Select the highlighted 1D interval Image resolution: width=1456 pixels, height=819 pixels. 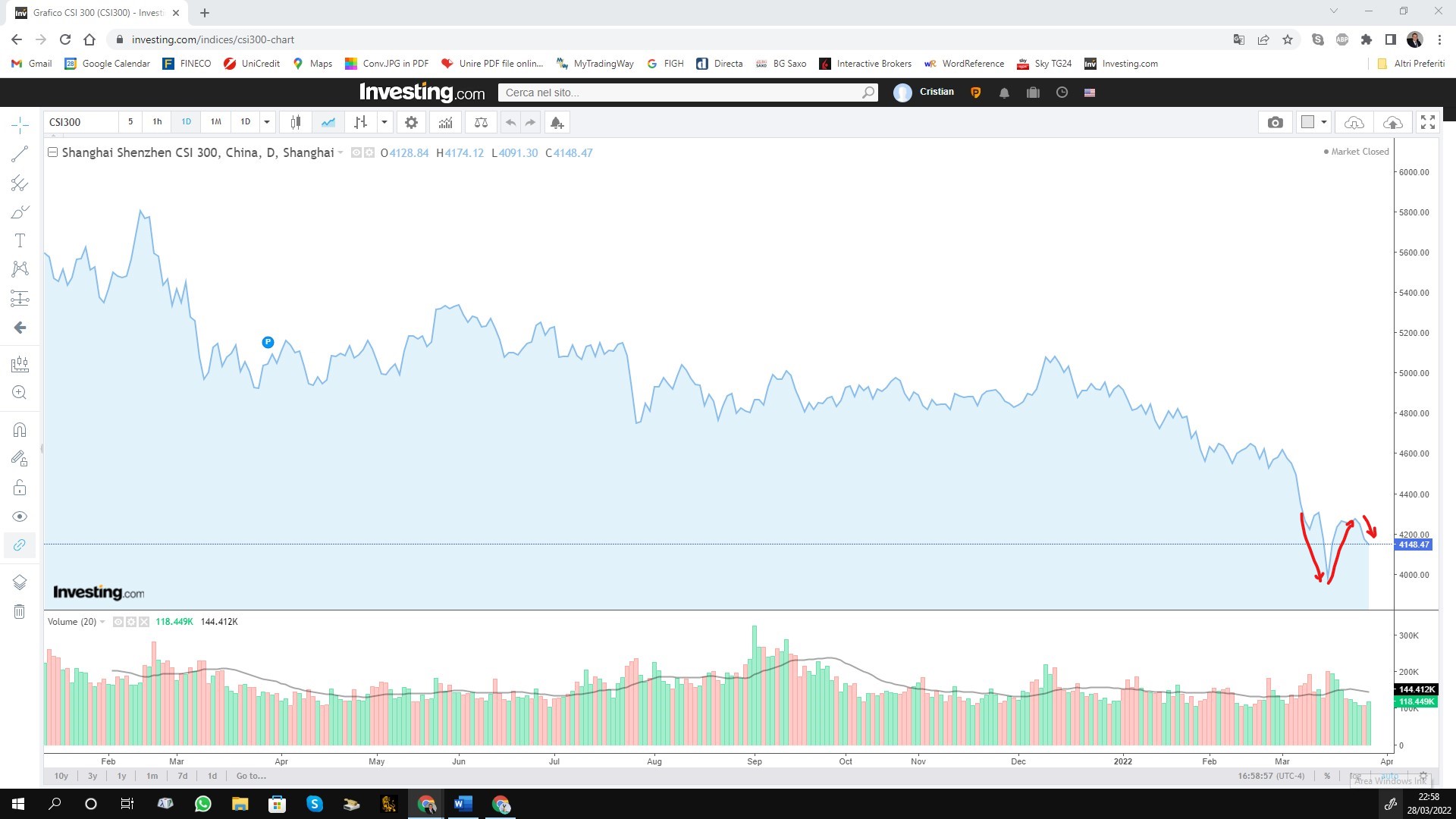pyautogui.click(x=187, y=122)
